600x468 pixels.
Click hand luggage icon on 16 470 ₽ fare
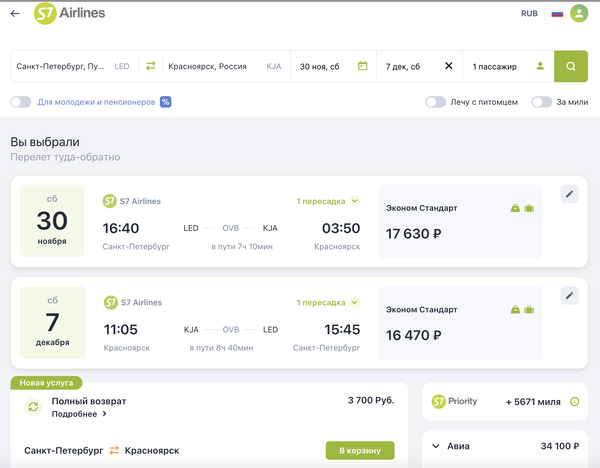[x=515, y=309]
